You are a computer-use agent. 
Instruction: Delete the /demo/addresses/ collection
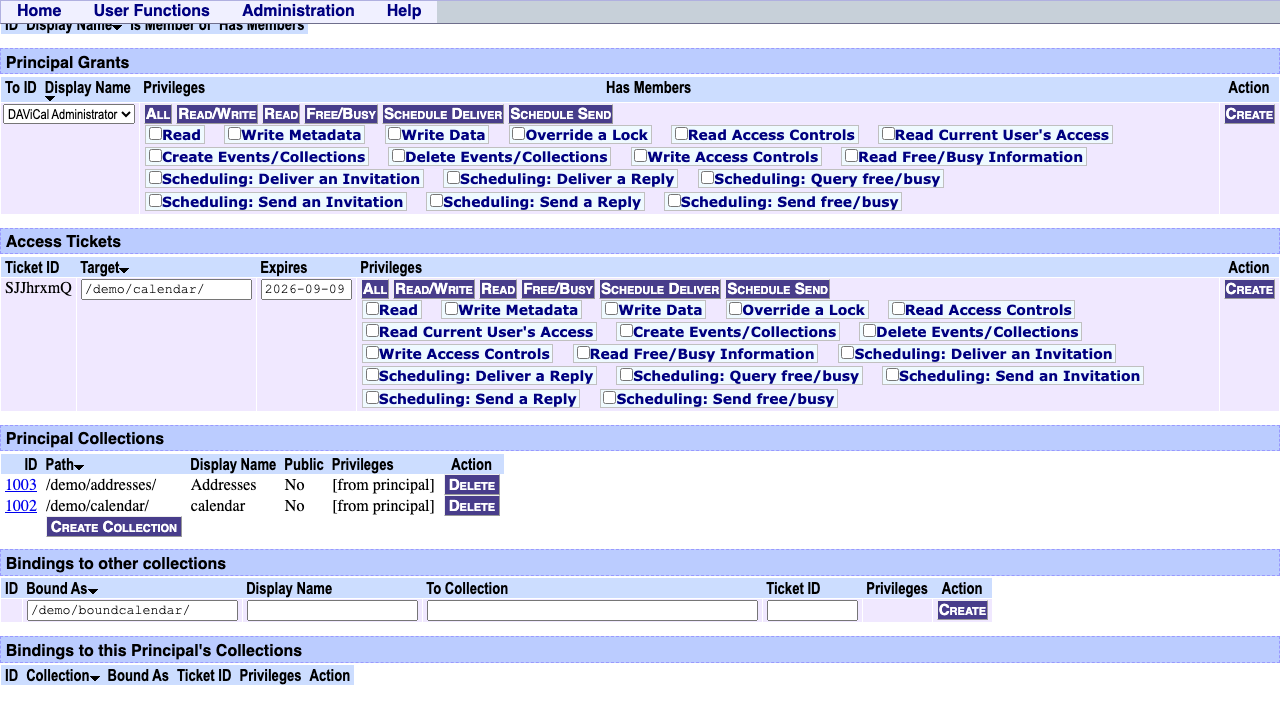pyautogui.click(x=472, y=485)
